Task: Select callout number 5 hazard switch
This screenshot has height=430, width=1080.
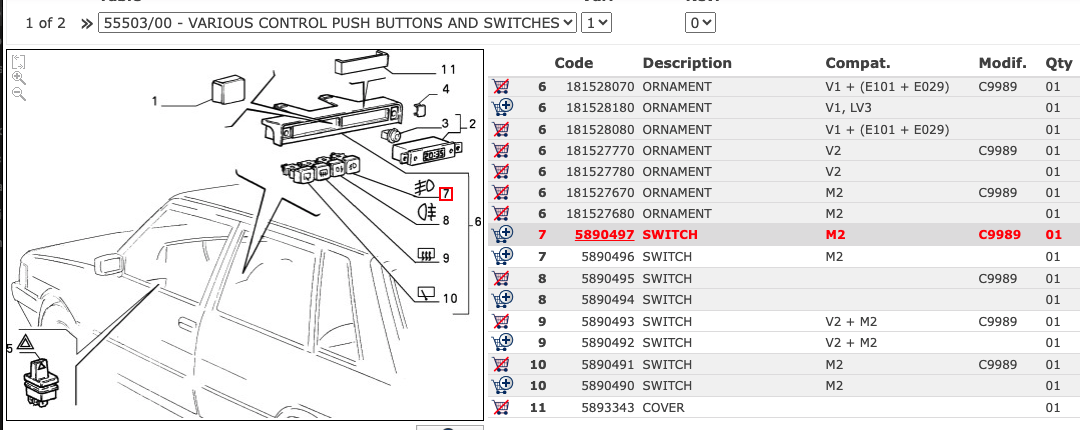Action: (x=9, y=348)
